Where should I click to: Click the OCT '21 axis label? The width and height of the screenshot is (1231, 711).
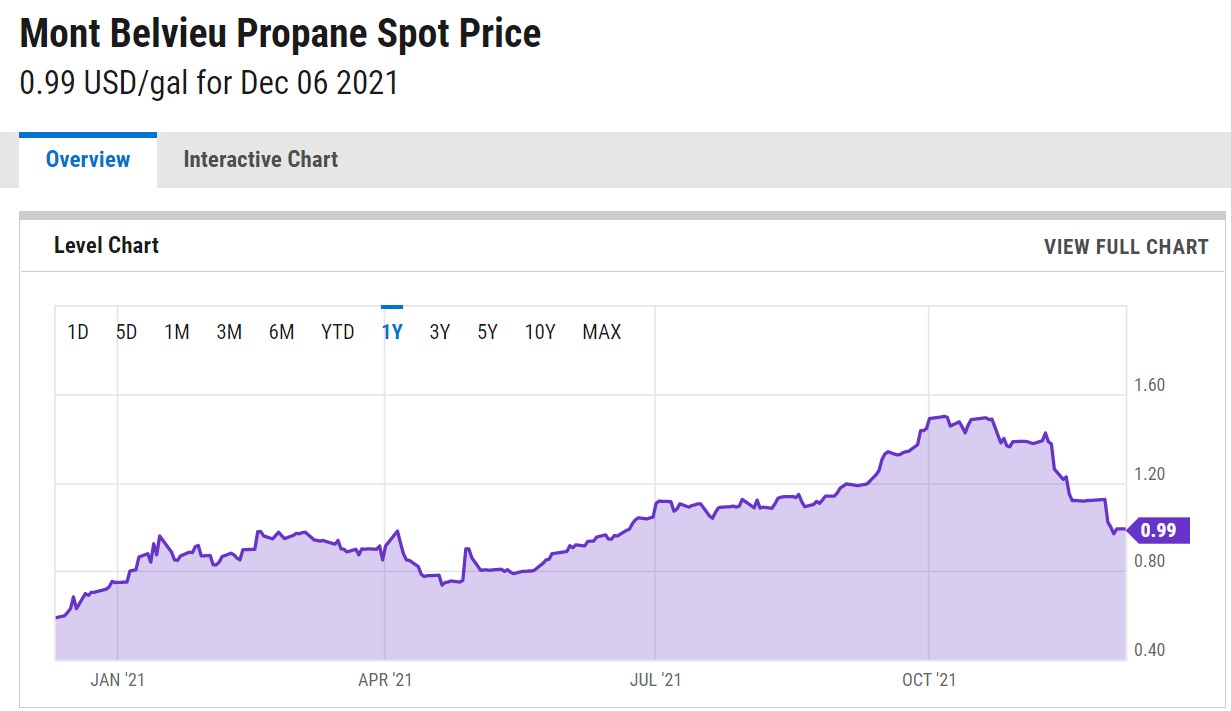pos(930,680)
